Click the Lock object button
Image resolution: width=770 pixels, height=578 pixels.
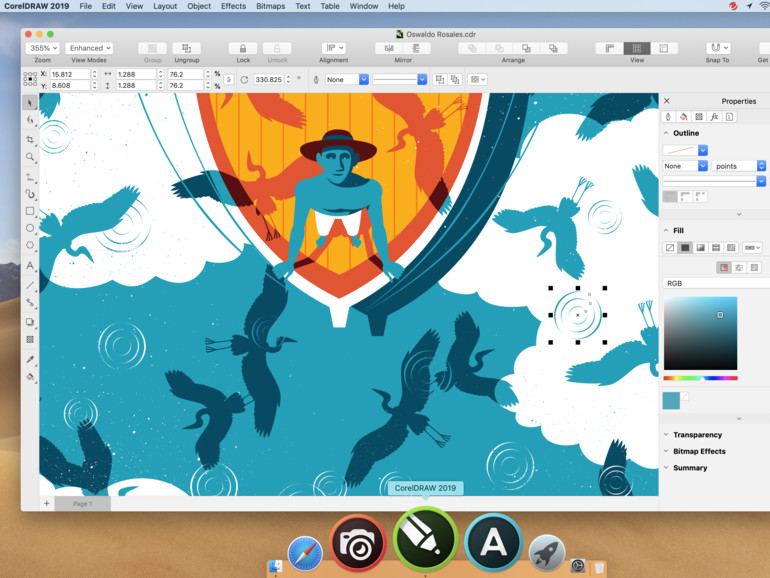[243, 48]
